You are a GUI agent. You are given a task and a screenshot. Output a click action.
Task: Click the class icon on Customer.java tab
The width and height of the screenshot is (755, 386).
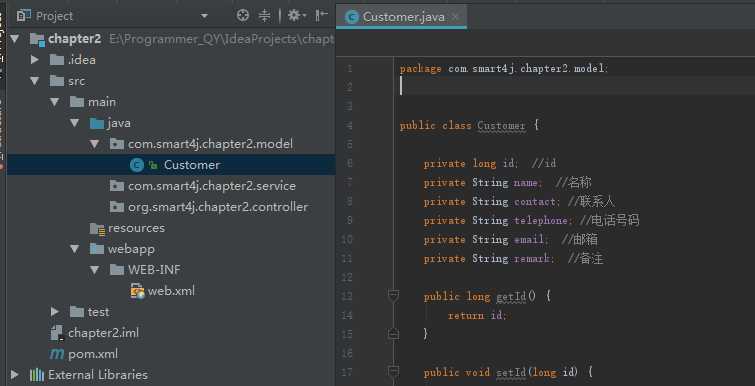pyautogui.click(x=352, y=17)
